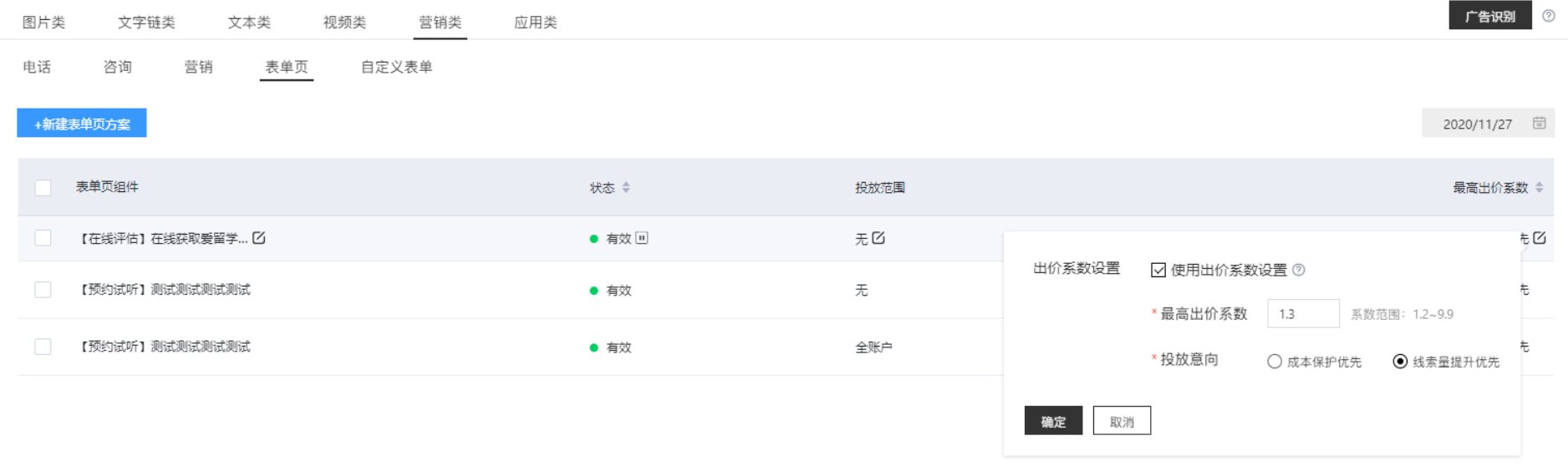This screenshot has height=466, width=1568.
Task: Click the pause icon next to 有效 status
Action: 641,238
